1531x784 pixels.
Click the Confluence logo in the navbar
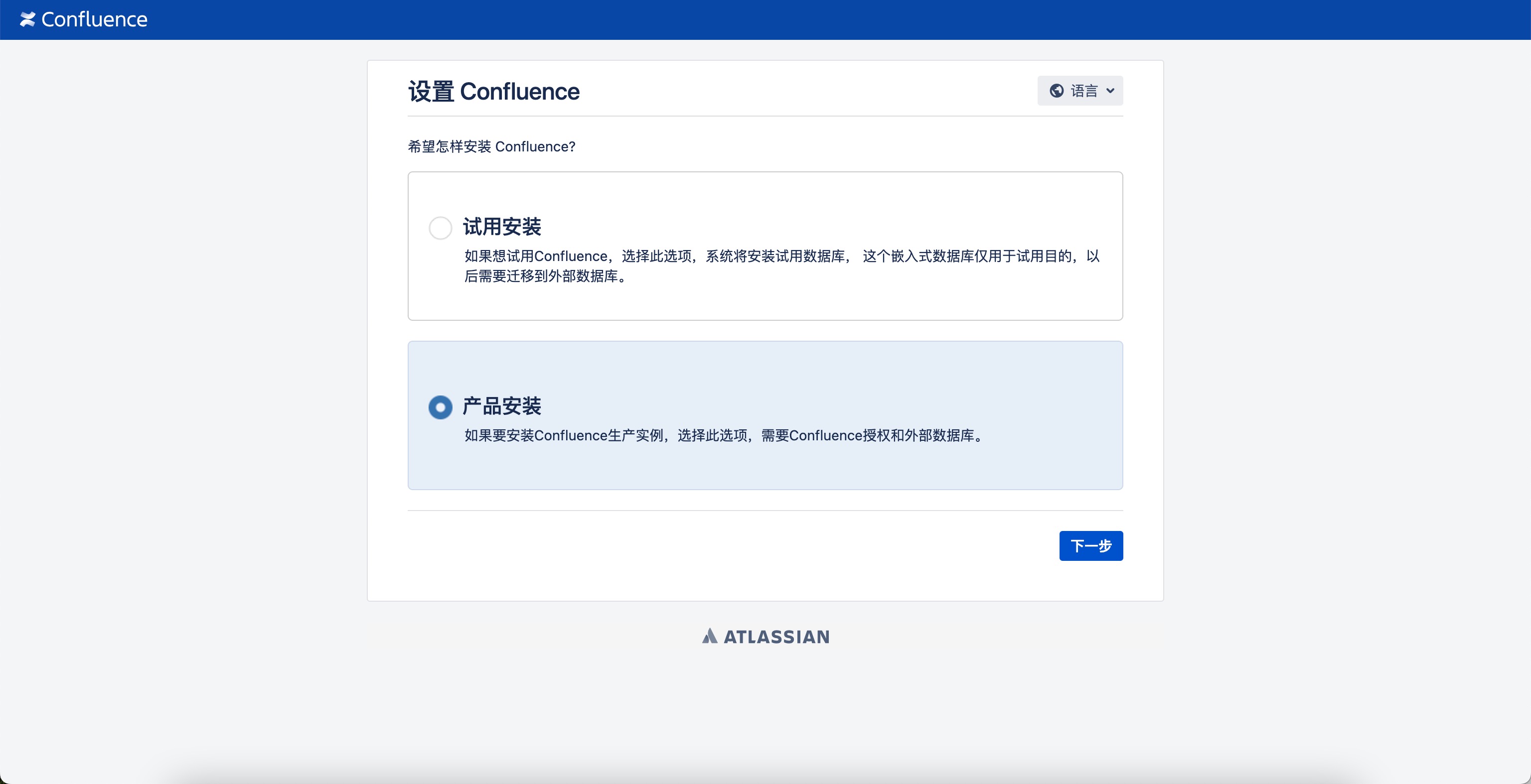pyautogui.click(x=27, y=19)
